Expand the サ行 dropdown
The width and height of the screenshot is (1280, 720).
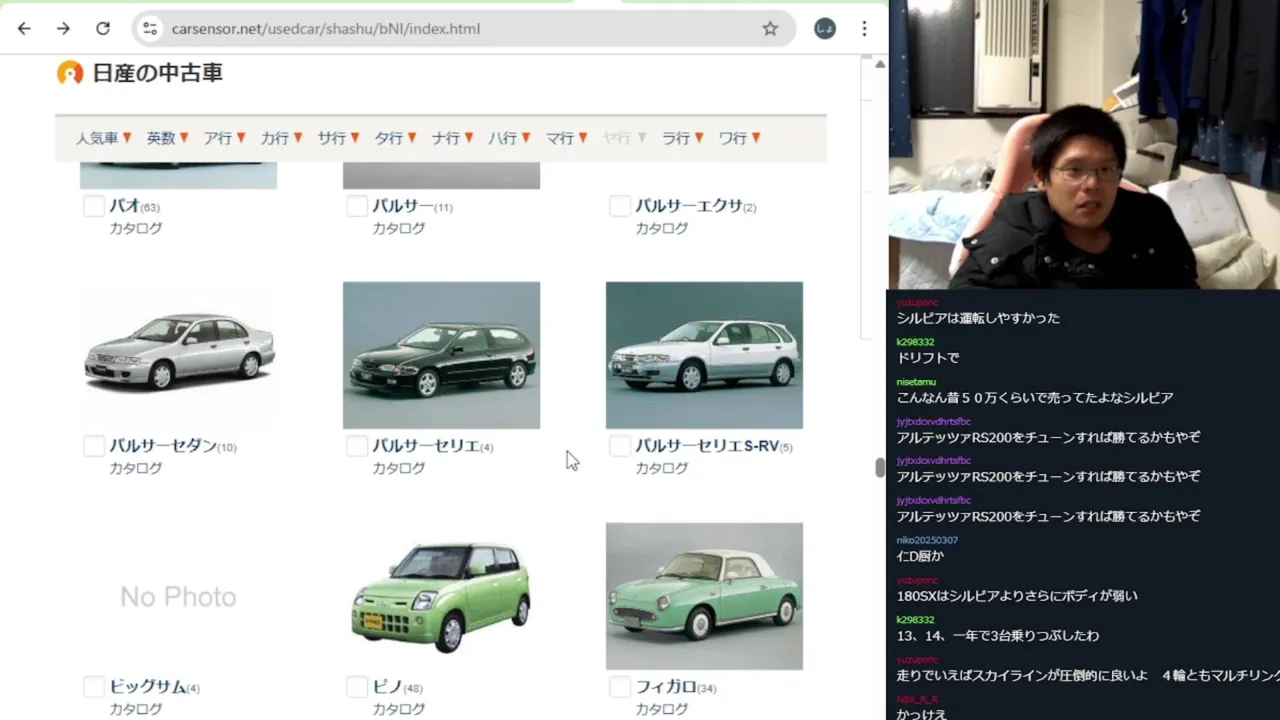click(x=339, y=138)
